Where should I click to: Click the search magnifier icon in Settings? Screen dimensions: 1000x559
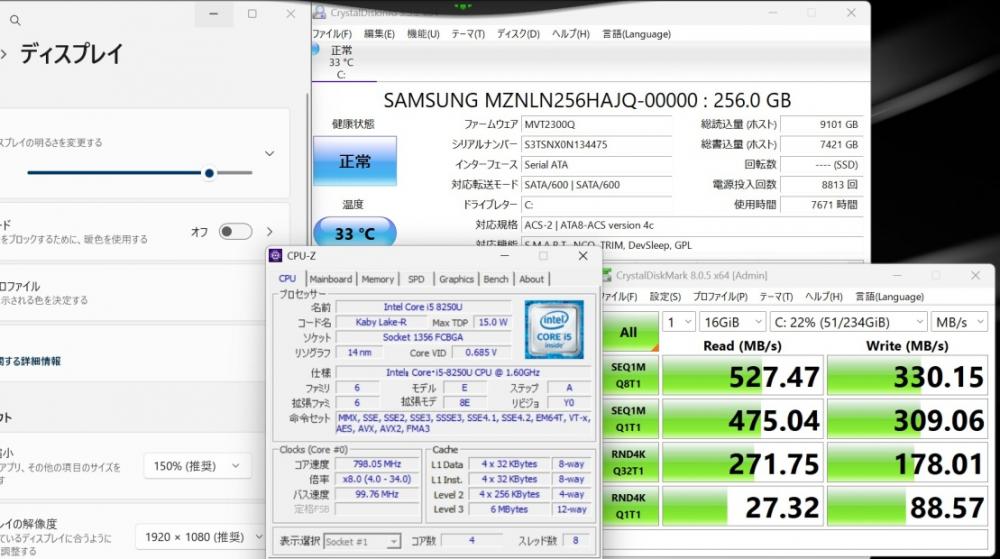tap(15, 20)
